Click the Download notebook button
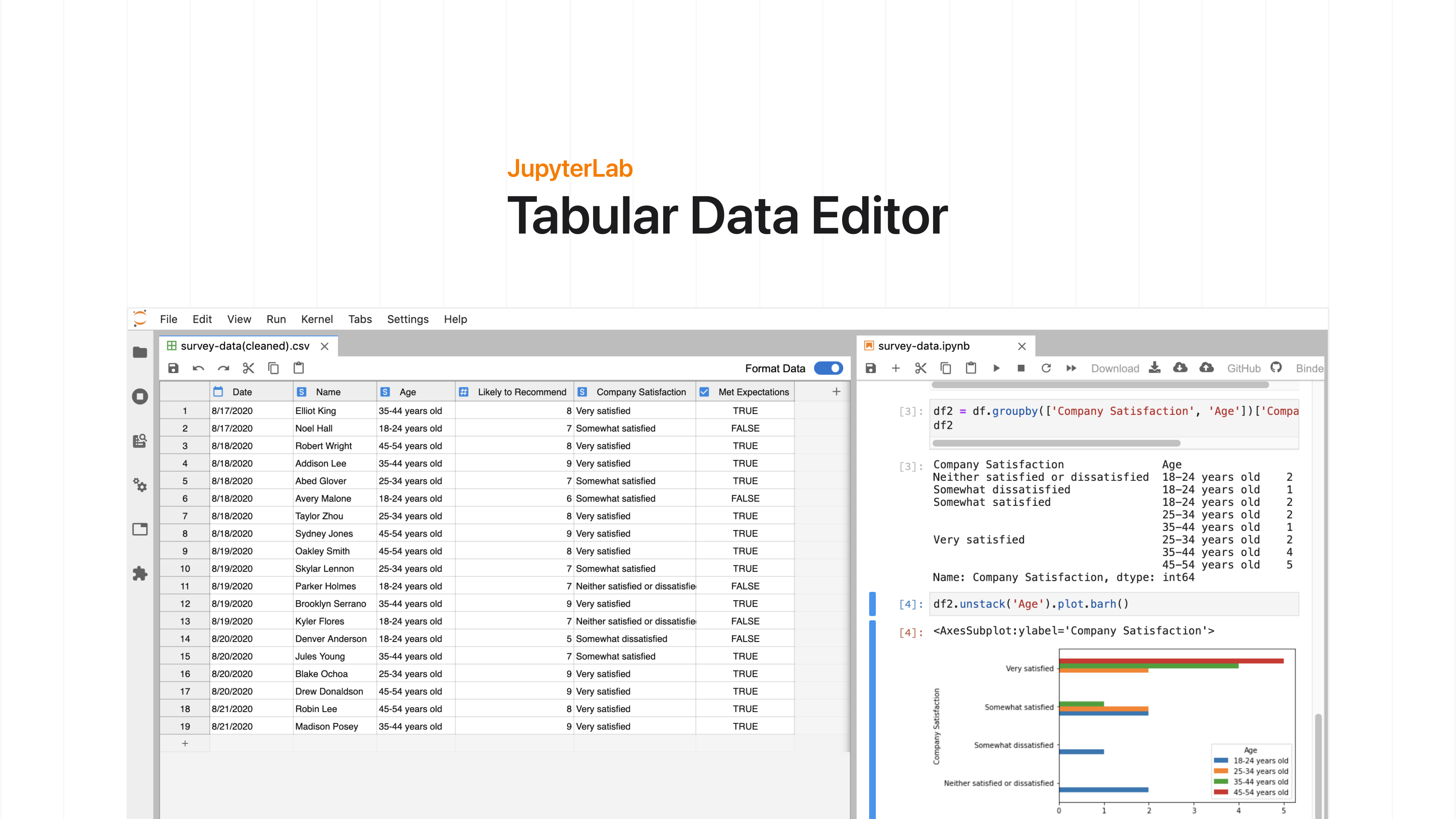 [1125, 369]
